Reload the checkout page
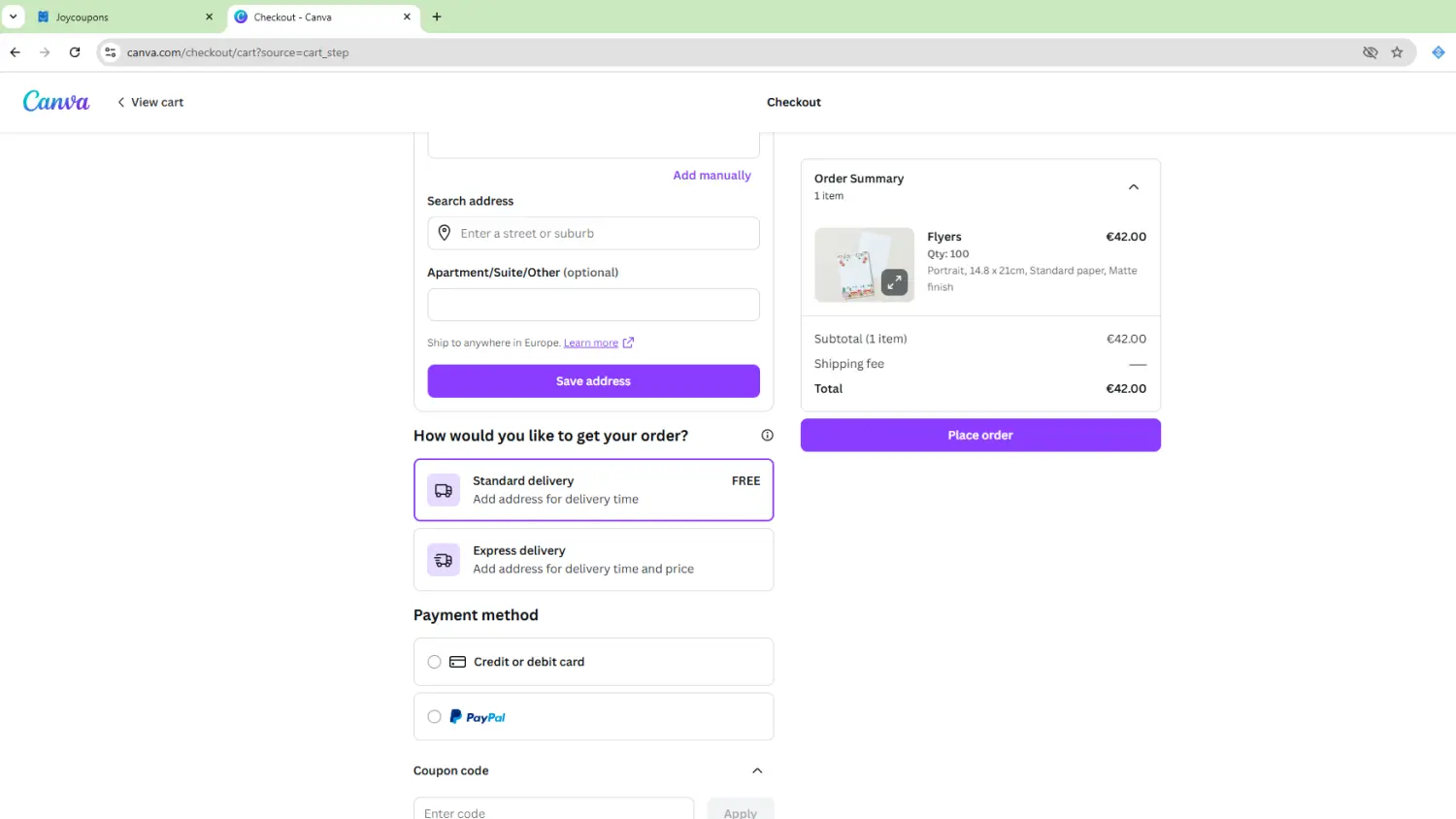This screenshot has width=1456, height=819. [x=75, y=52]
